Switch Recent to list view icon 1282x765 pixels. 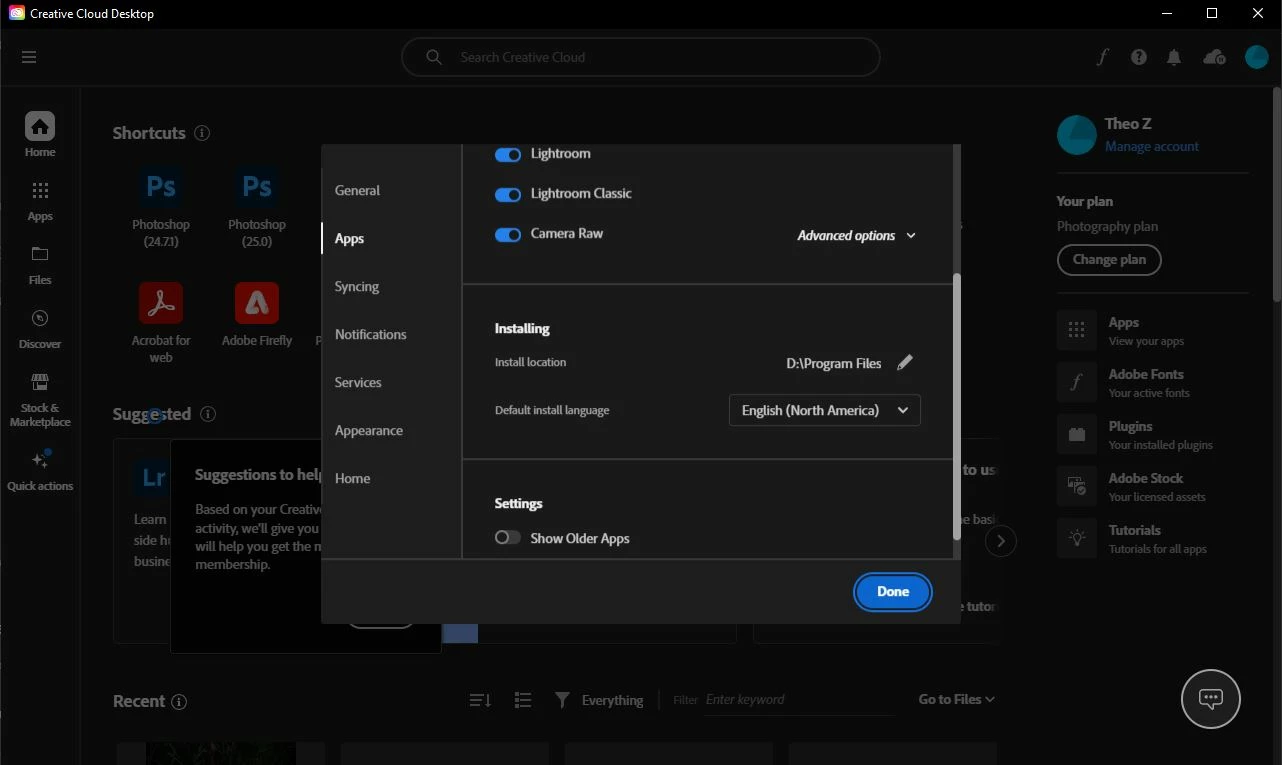tap(522, 700)
